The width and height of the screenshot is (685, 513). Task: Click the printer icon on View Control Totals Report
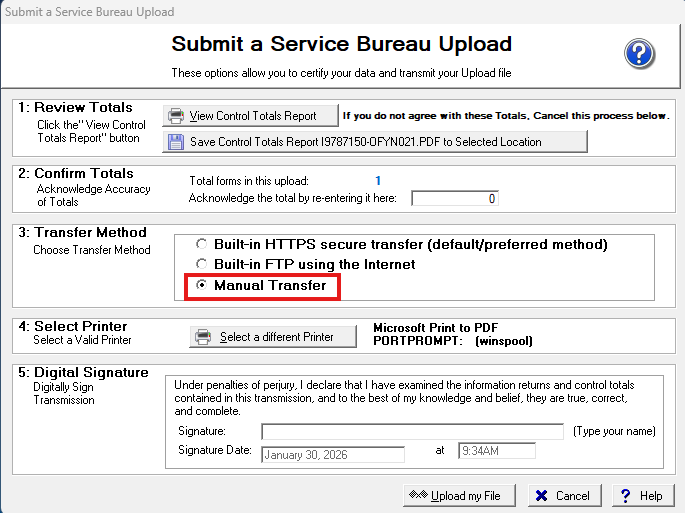click(x=176, y=116)
